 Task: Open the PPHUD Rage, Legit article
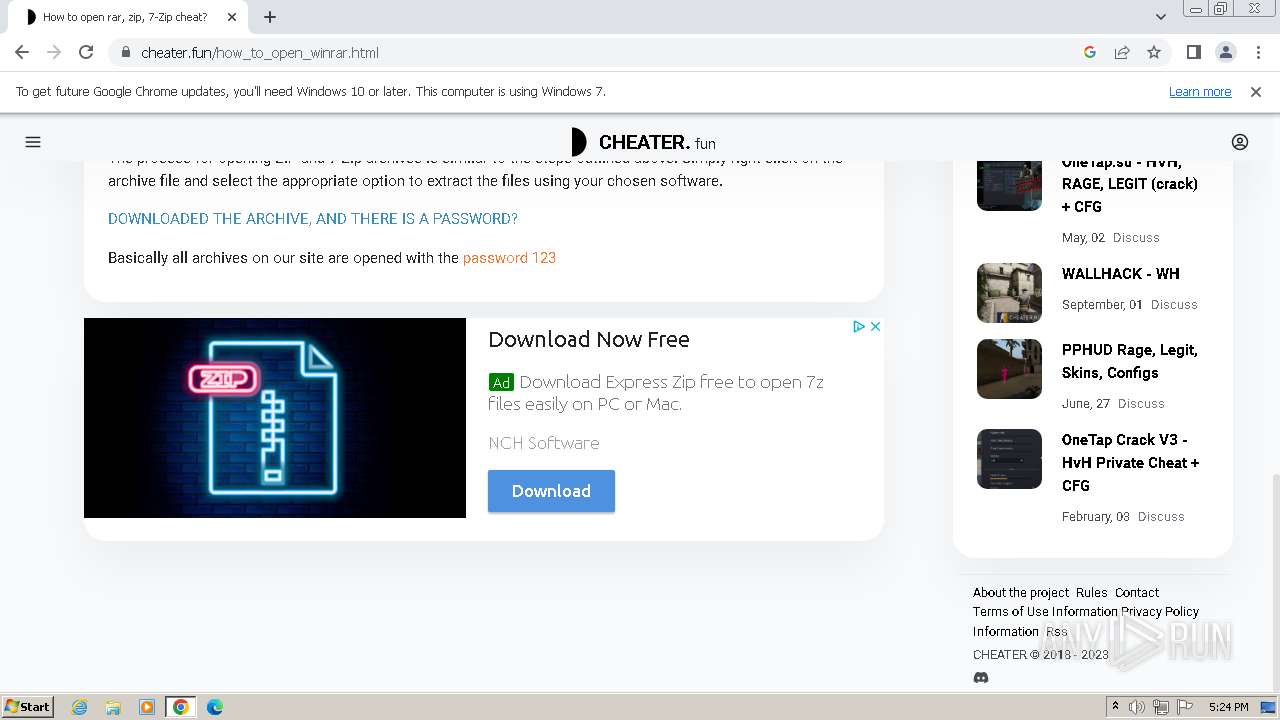[x=1130, y=361]
